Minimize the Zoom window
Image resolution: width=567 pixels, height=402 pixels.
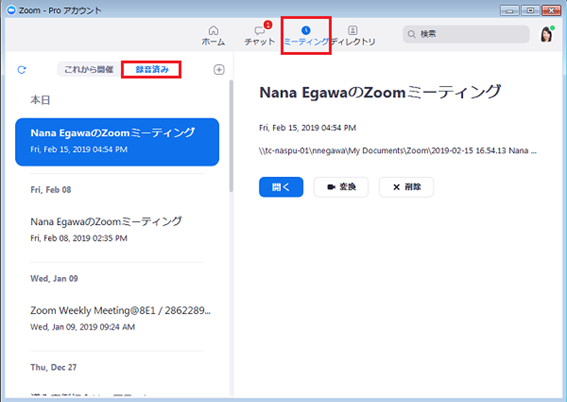point(510,10)
